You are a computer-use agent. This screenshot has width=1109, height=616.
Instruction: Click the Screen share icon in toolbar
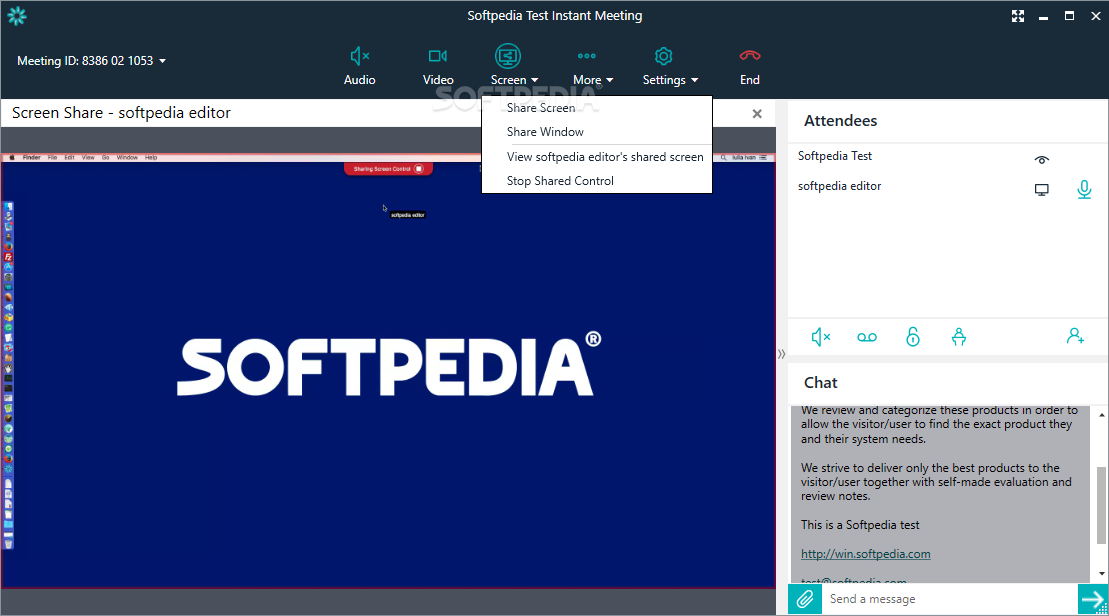[x=508, y=56]
